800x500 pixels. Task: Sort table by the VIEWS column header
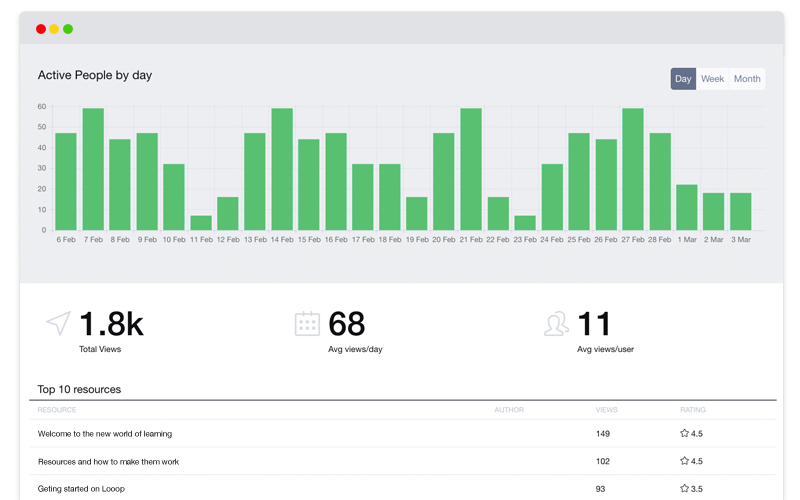pyautogui.click(x=606, y=410)
